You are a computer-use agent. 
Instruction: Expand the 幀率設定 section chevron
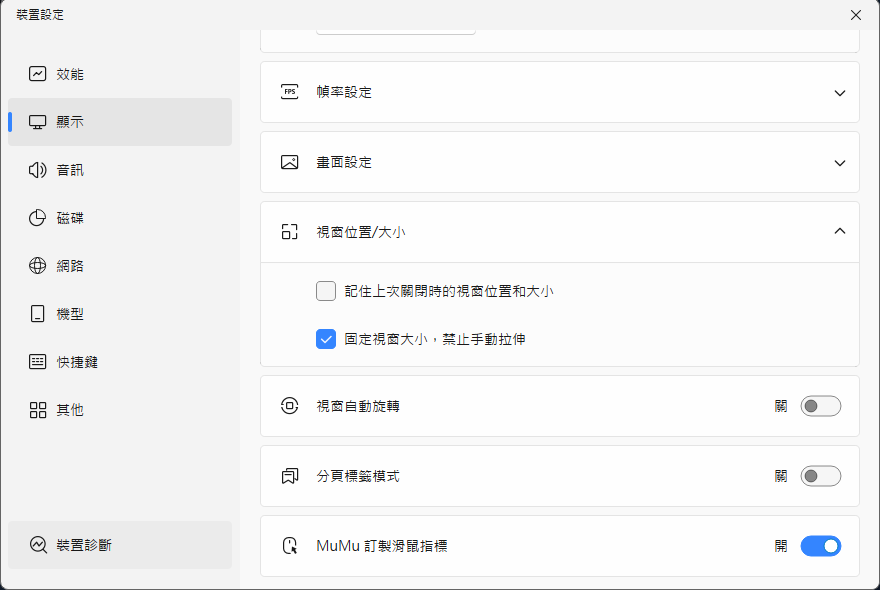[x=839, y=92]
